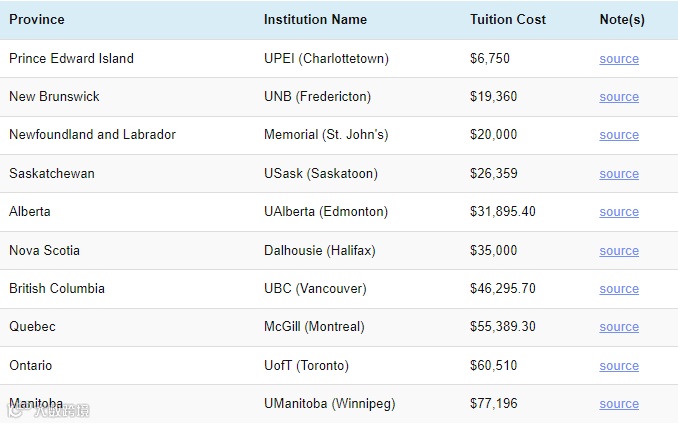Click the Tuition Cost column header
Image resolution: width=678 pixels, height=424 pixels.
[x=508, y=19]
